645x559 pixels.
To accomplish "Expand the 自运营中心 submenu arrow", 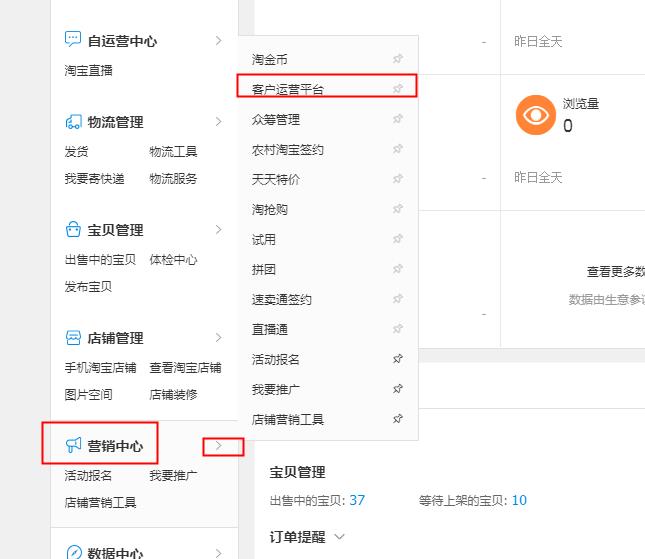I will pos(218,41).
